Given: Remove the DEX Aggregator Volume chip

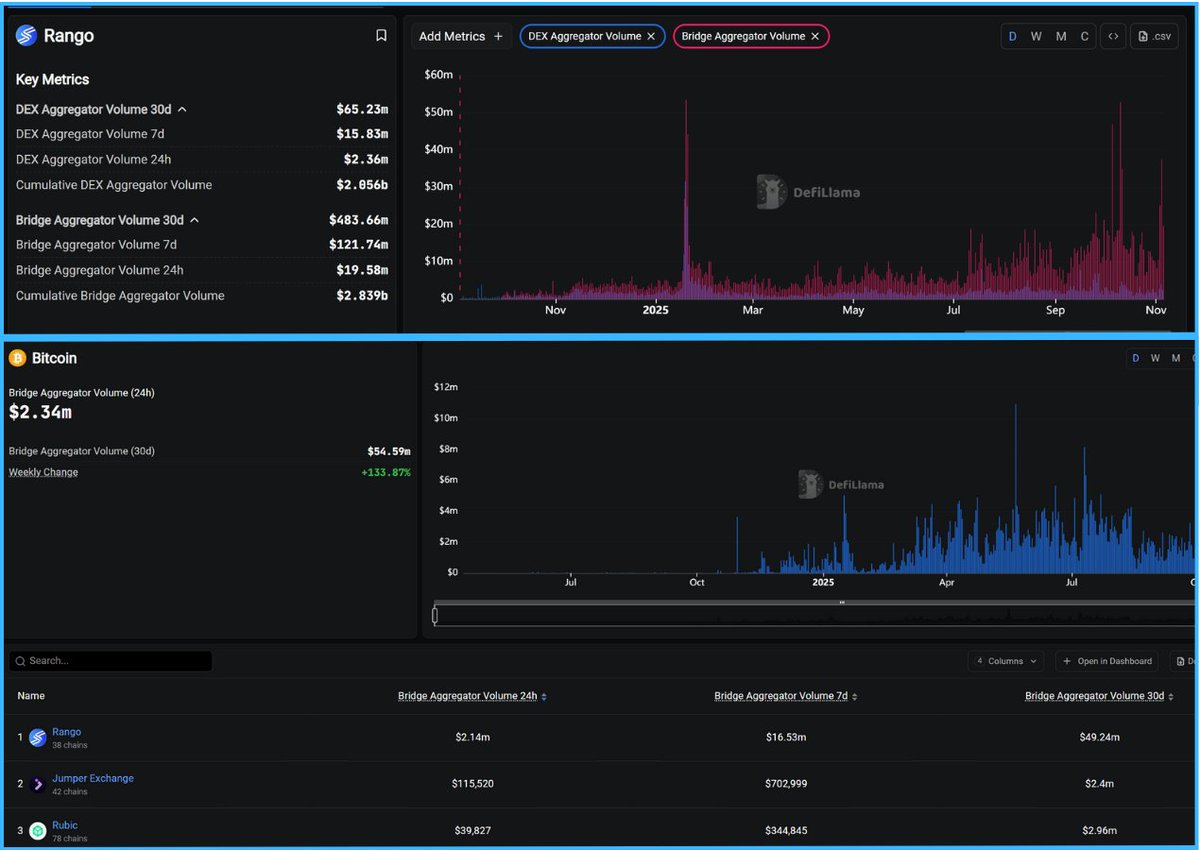Looking at the screenshot, I should click(x=651, y=36).
